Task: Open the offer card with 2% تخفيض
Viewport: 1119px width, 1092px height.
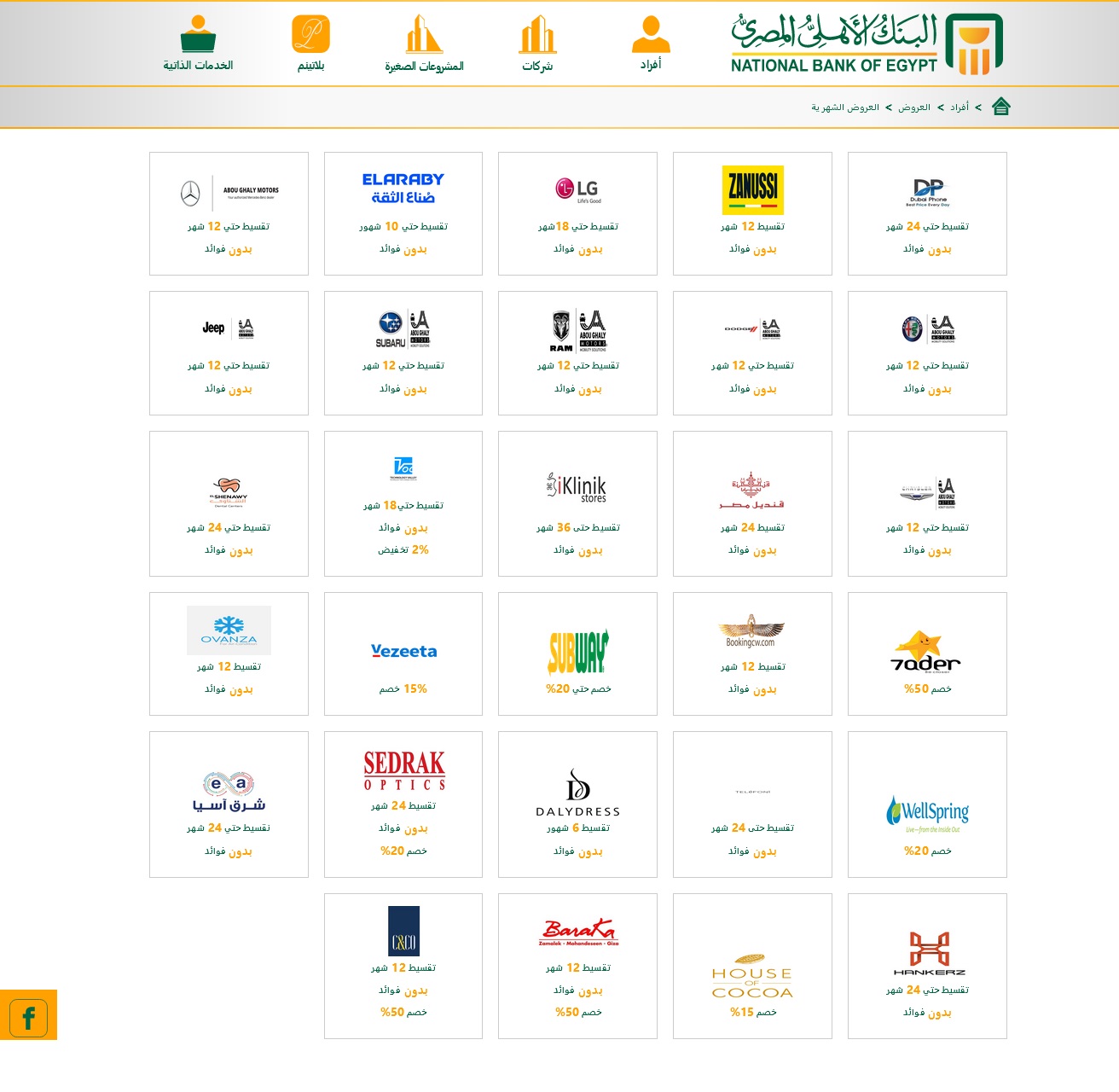Action: [x=403, y=503]
